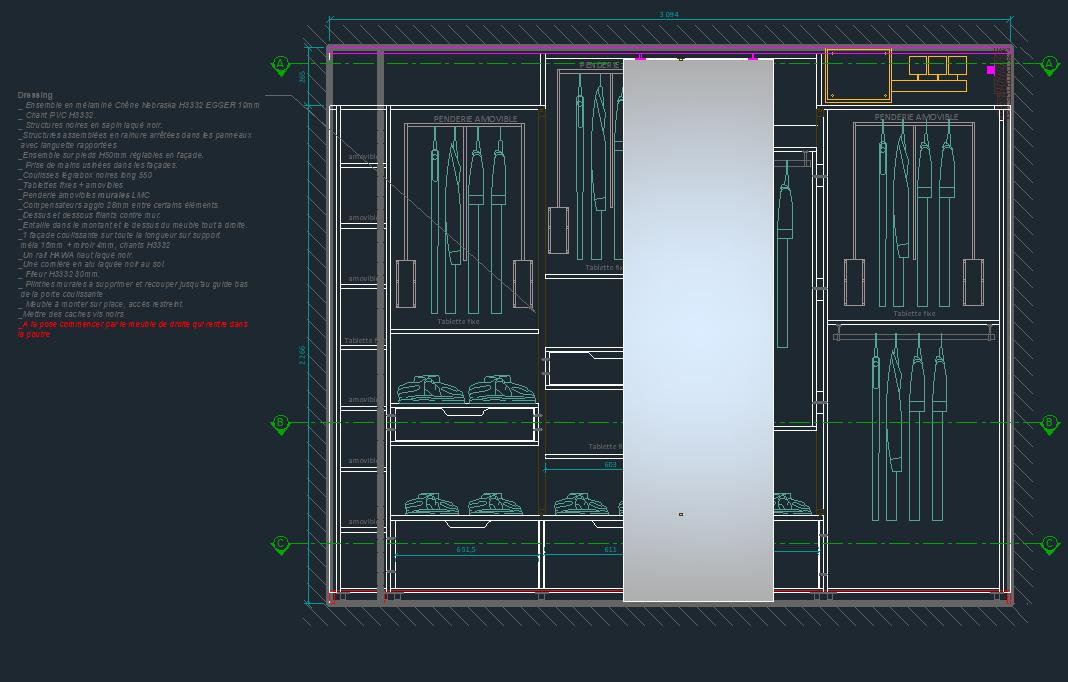Select the right section marker B
The image size is (1068, 682).
(1049, 423)
